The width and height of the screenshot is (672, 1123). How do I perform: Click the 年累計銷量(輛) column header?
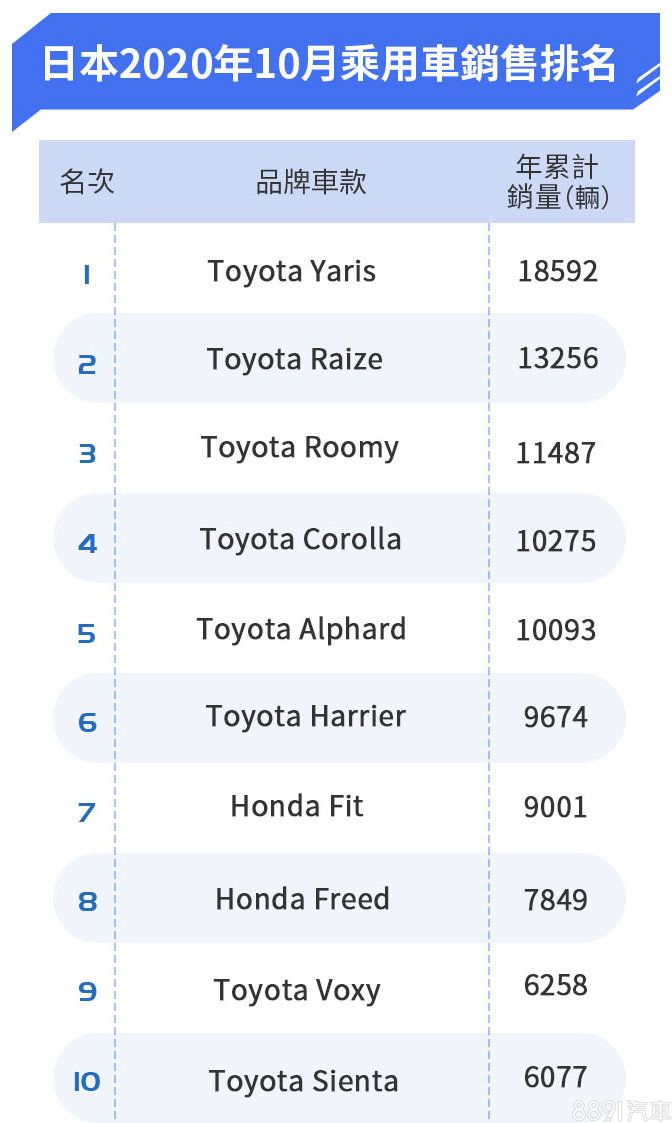[x=558, y=182]
